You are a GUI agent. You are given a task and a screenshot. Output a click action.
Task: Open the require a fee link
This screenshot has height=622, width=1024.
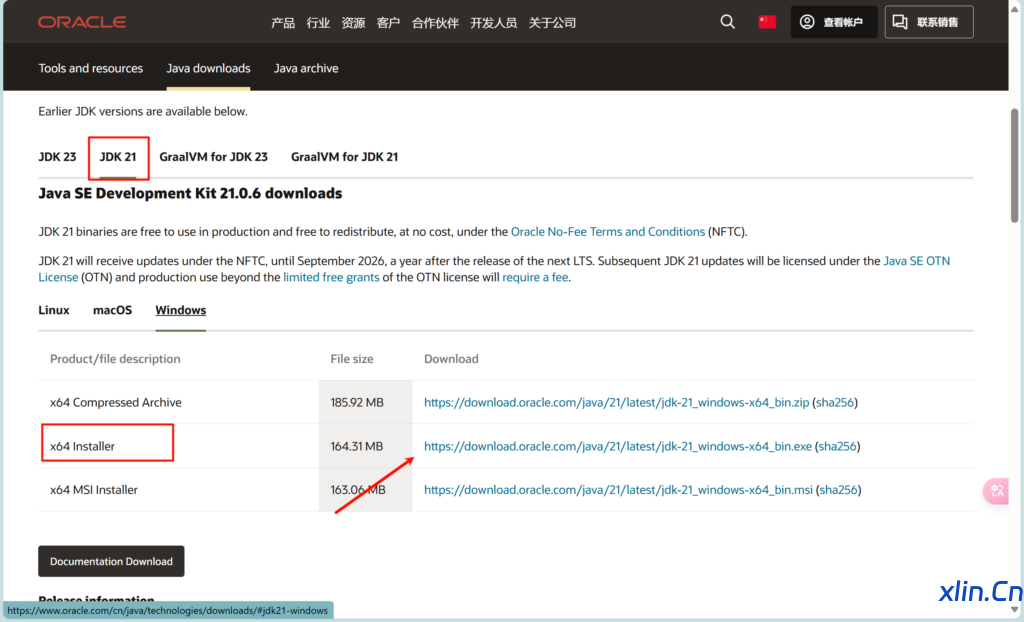click(x=535, y=277)
